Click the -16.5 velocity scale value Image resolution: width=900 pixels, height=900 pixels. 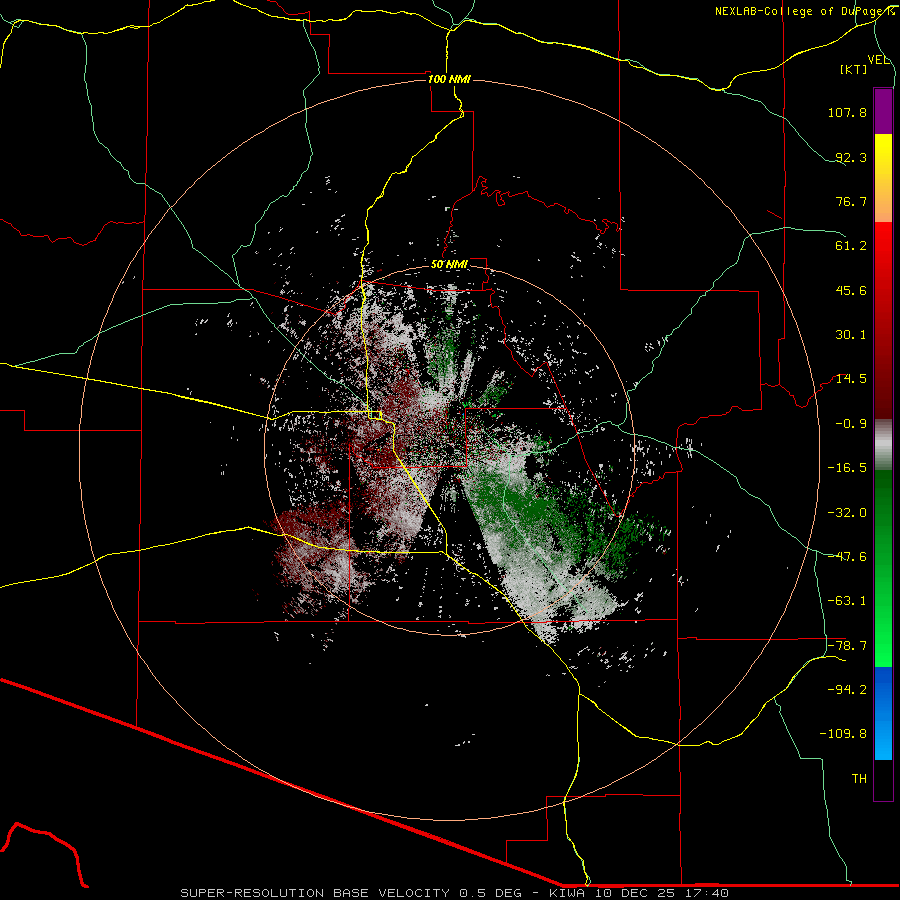coord(847,468)
